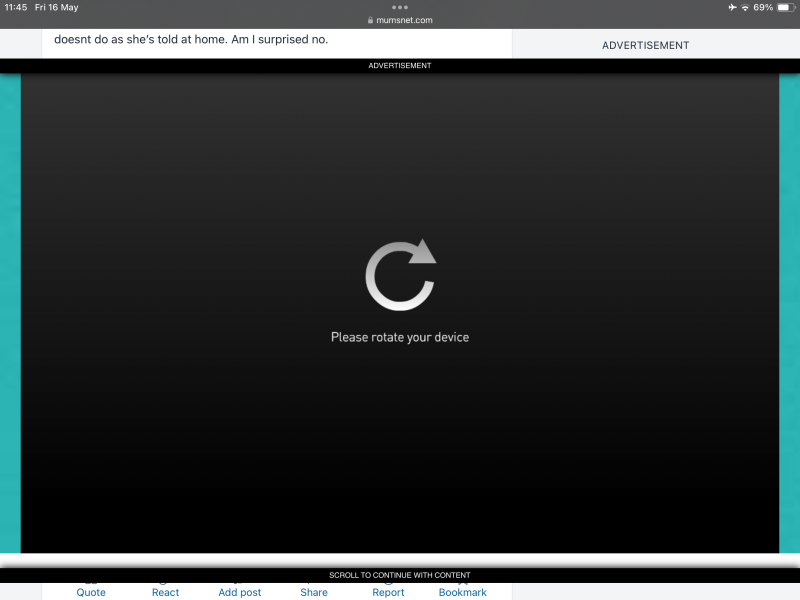The image size is (800, 600).
Task: Tap the 'Please rotate your device' text
Action: click(x=400, y=337)
